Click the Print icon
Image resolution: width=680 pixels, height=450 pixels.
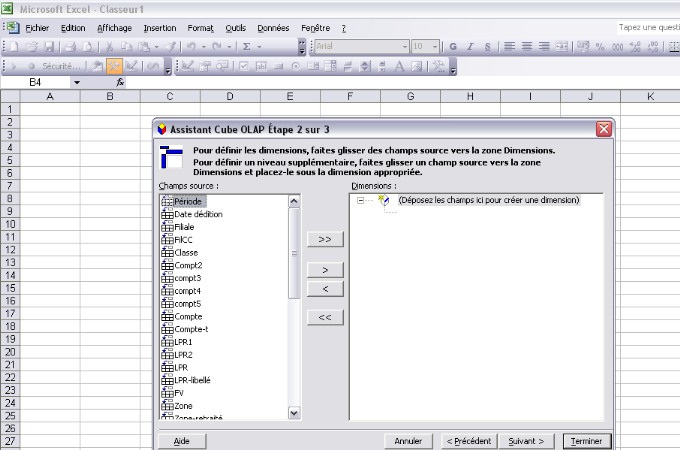(71, 46)
